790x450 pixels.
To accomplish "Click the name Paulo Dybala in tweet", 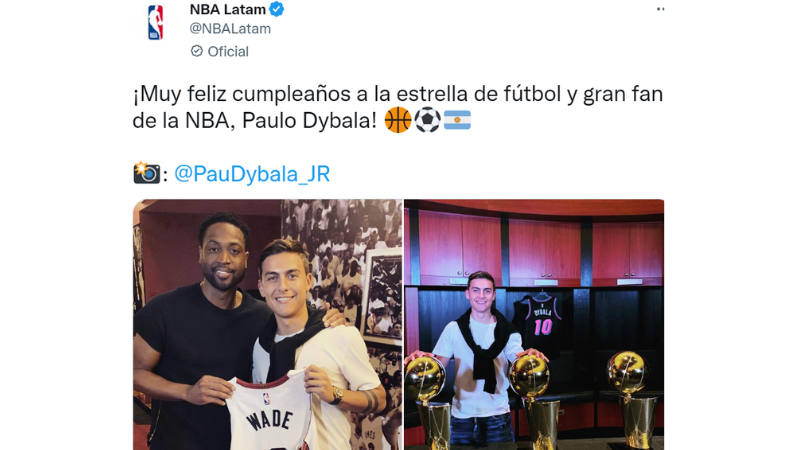I will [x=309, y=120].
